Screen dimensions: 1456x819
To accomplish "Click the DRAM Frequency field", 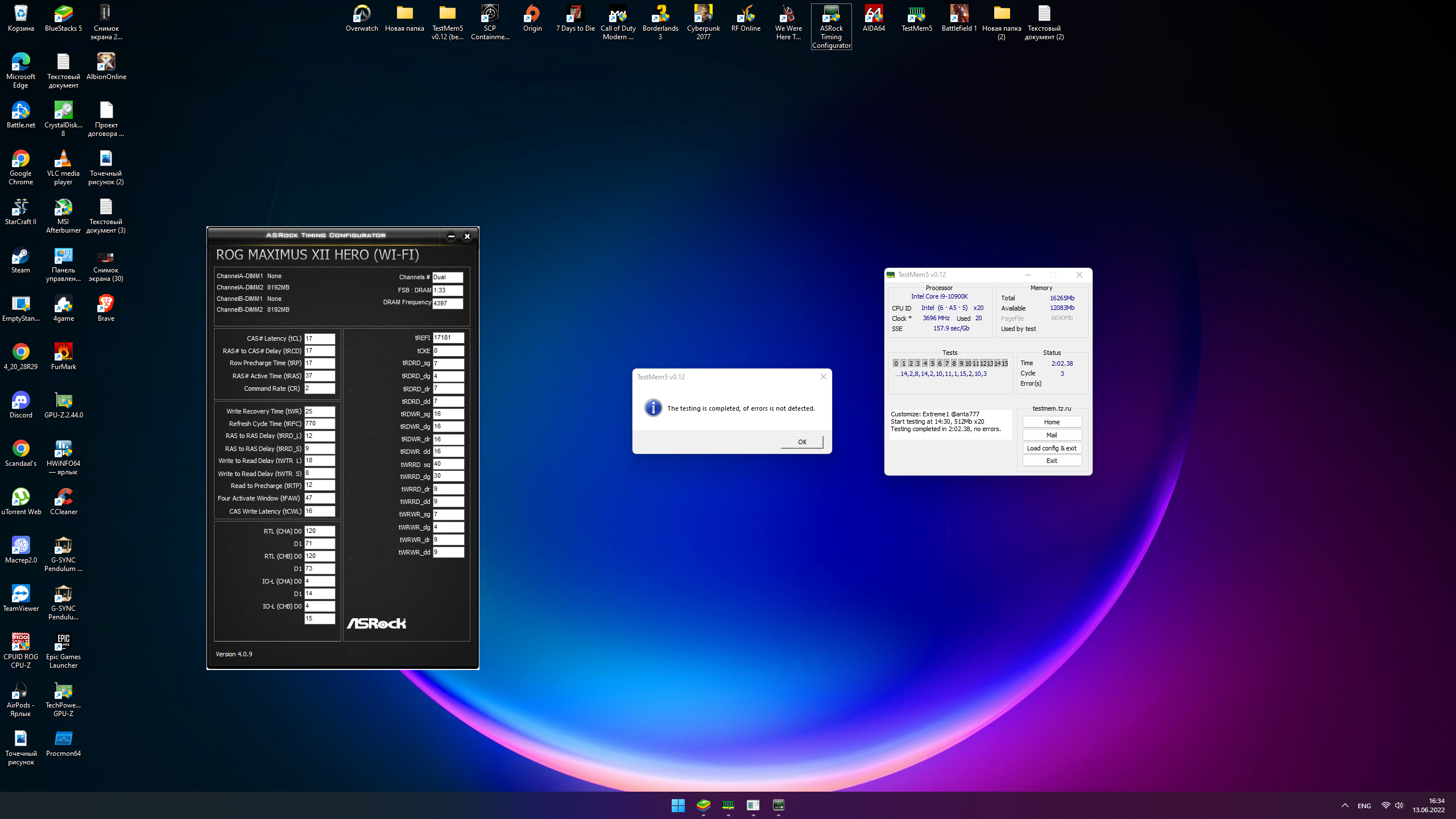I will (448, 303).
